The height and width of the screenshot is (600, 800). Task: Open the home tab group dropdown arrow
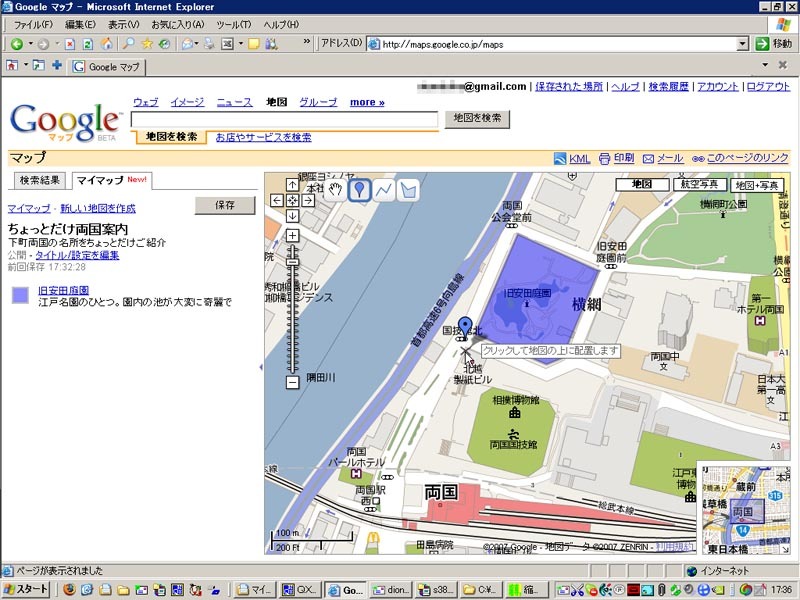(25, 65)
